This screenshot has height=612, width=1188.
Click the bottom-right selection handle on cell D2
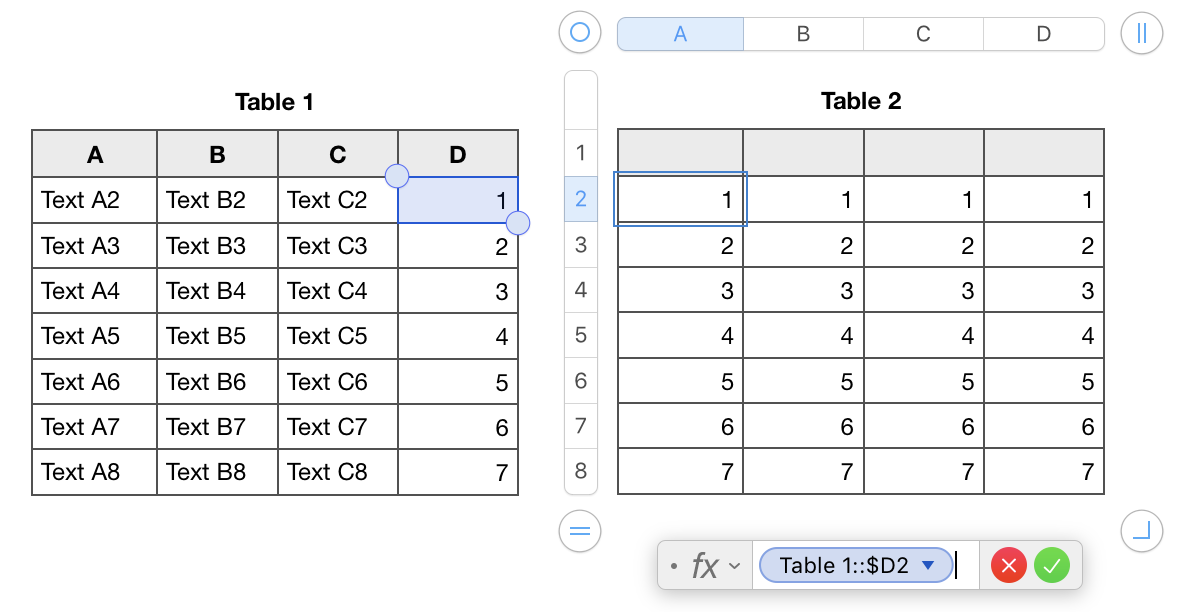518,223
